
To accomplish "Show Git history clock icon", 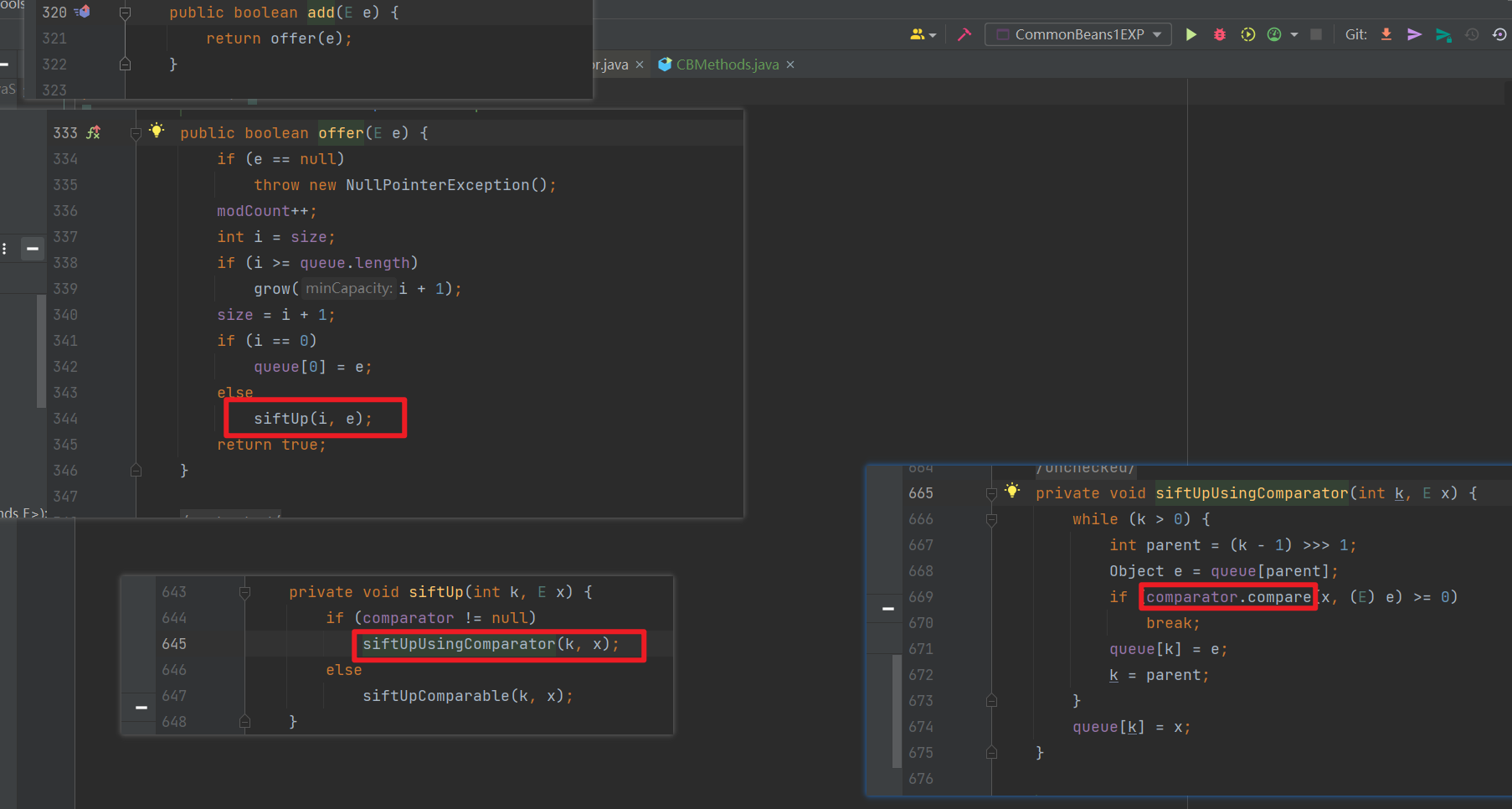I will [1473, 34].
